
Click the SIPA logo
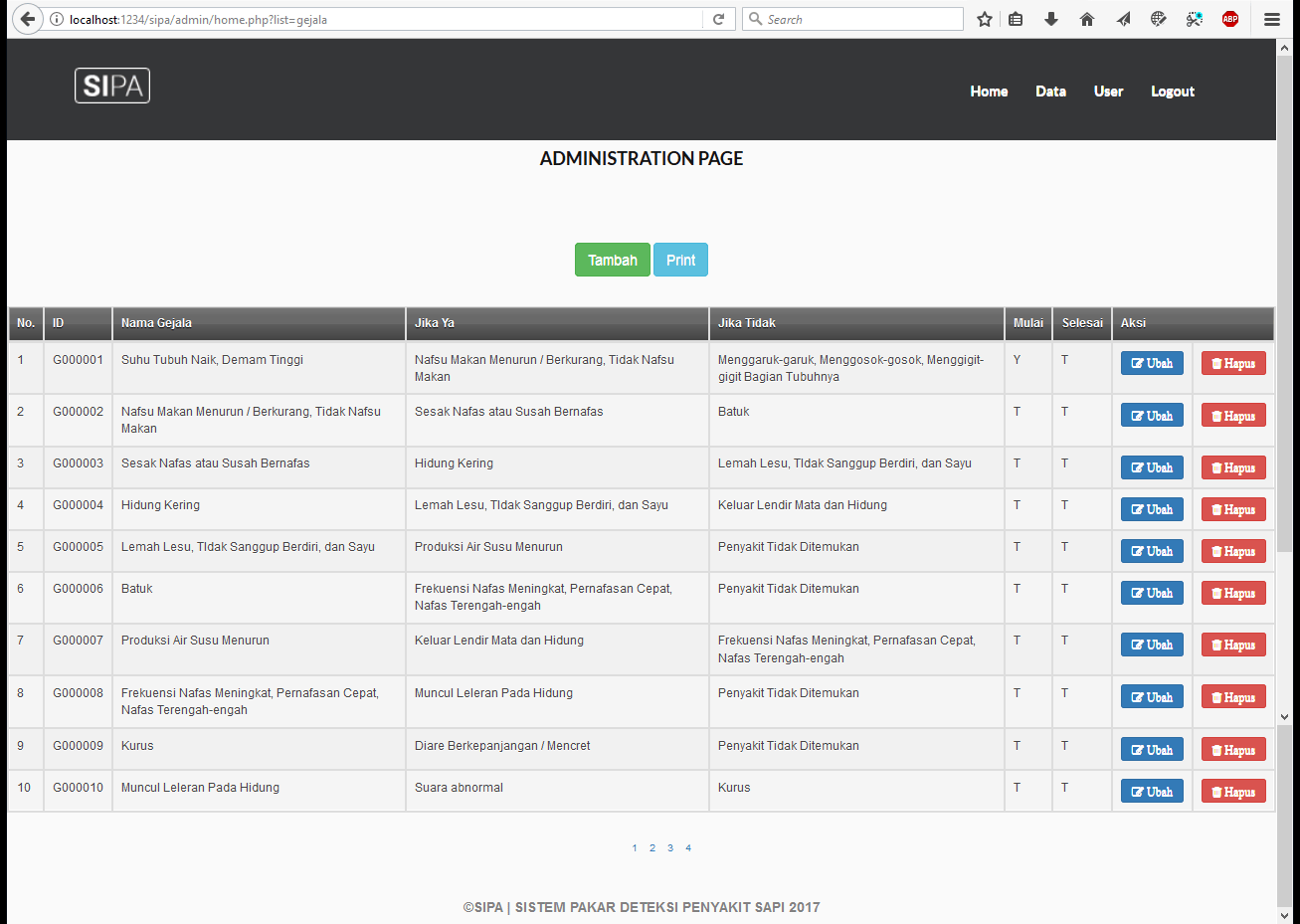[x=112, y=87]
